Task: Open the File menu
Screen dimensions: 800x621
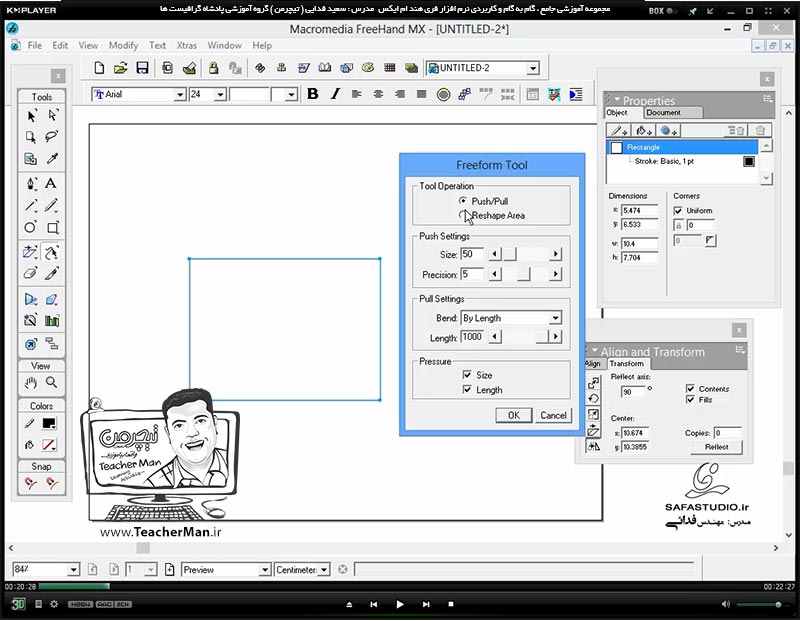Action: [x=35, y=45]
